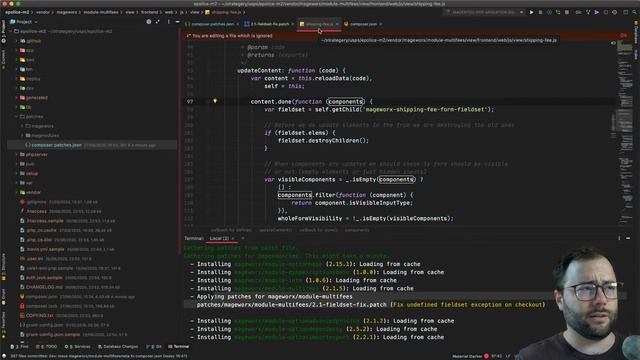The height and width of the screenshot is (360, 640).
Task: Click the code minimap on editor right side
Action: (624, 133)
